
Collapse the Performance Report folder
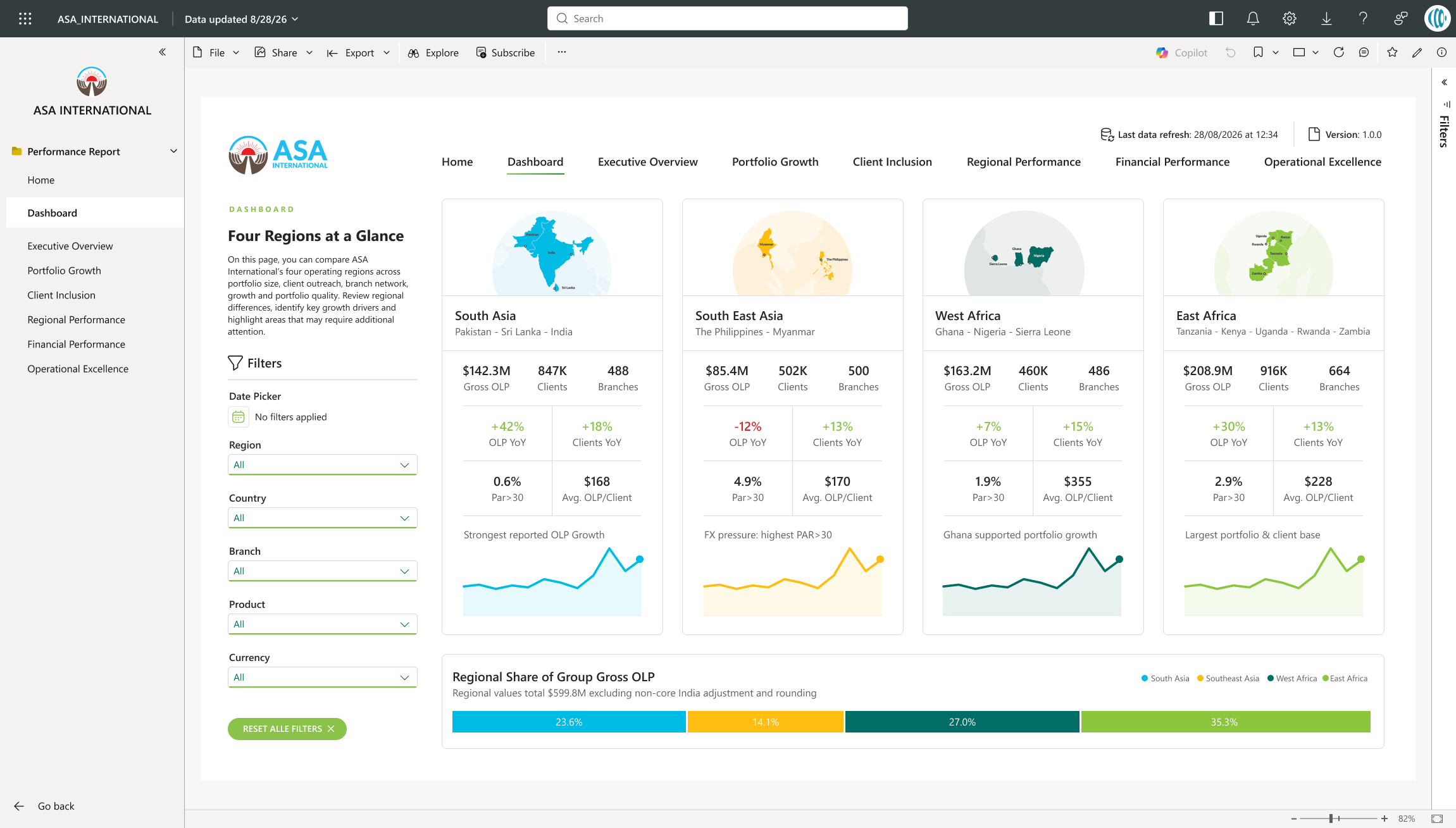(174, 151)
